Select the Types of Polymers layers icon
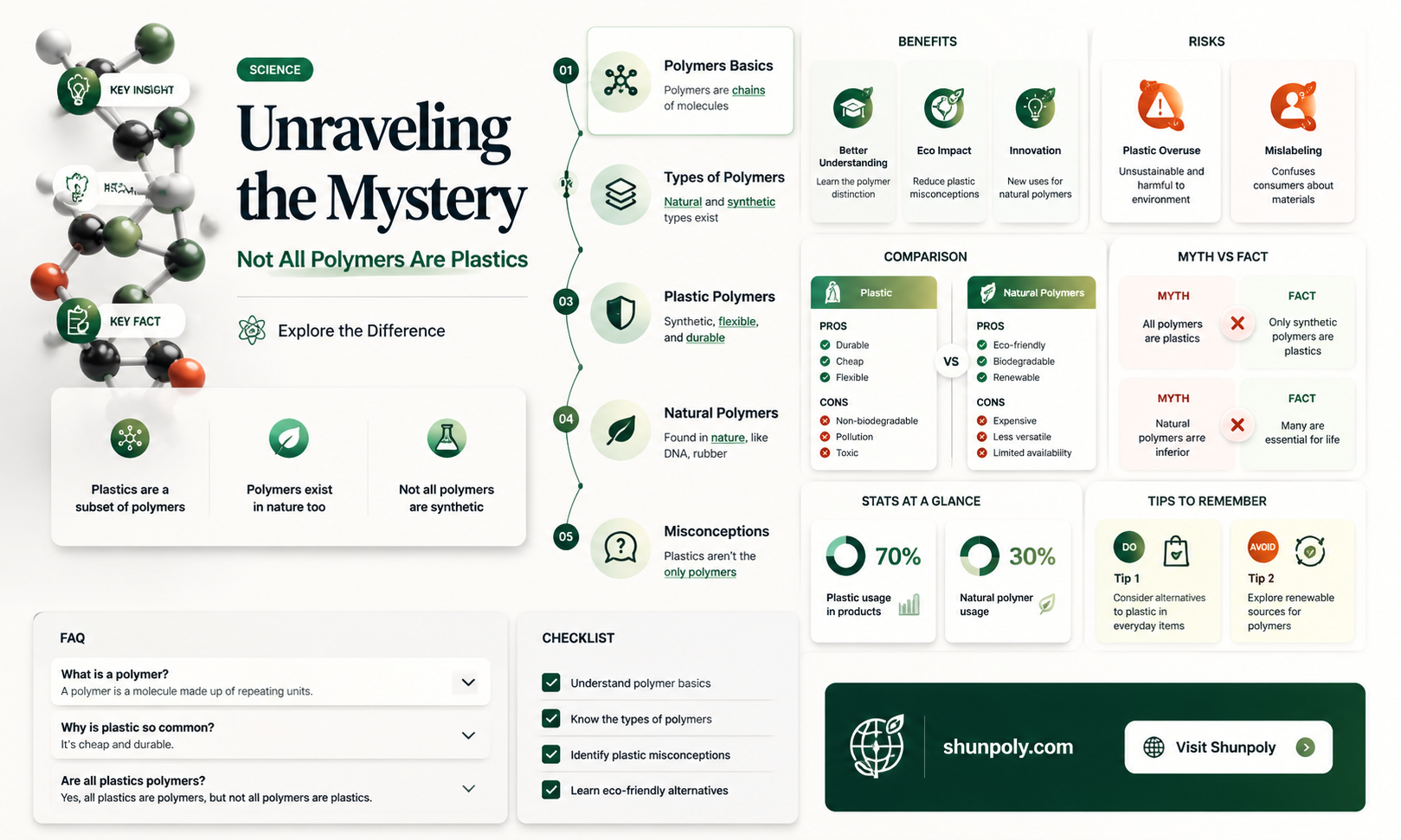 620,195
